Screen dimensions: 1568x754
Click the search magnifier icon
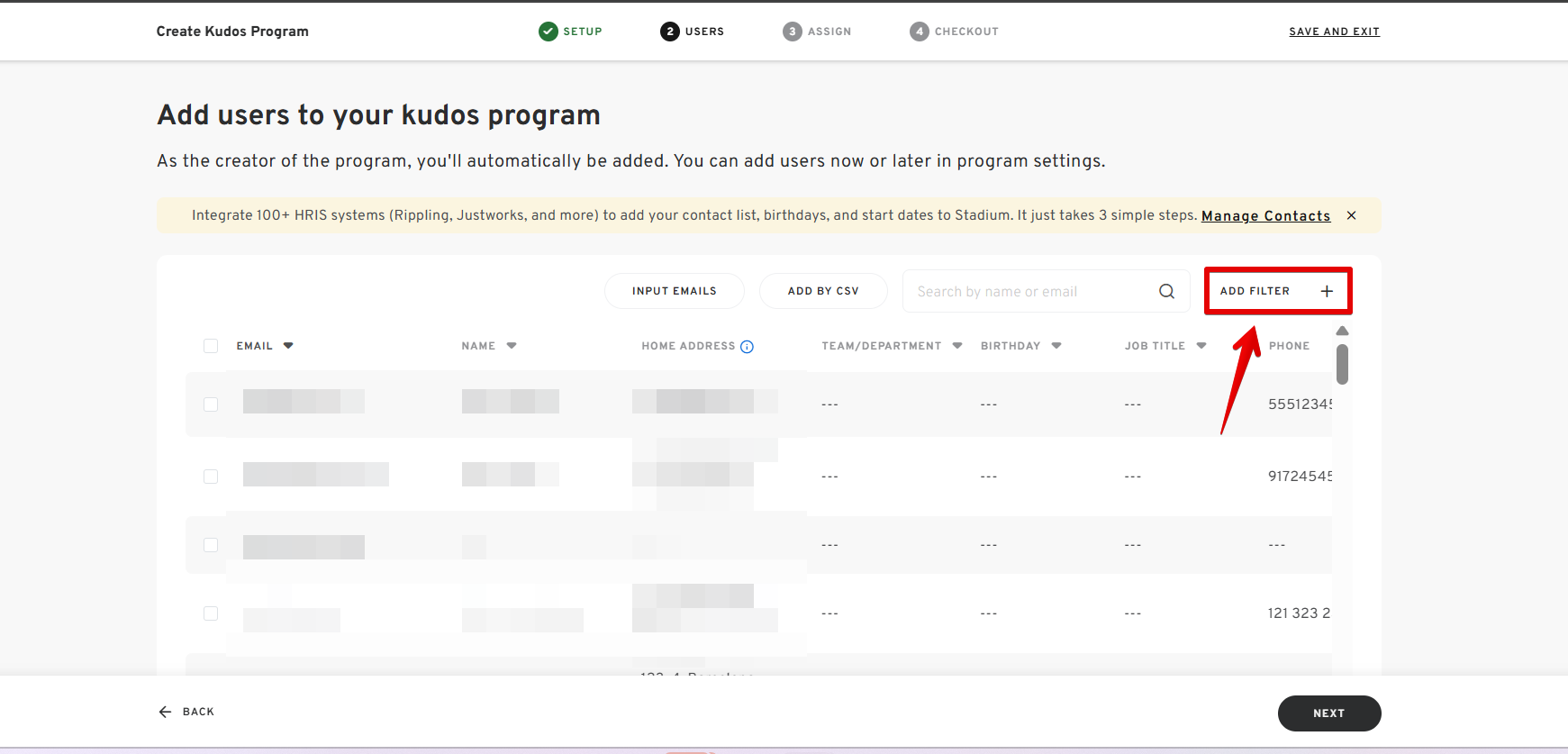[x=1166, y=291]
